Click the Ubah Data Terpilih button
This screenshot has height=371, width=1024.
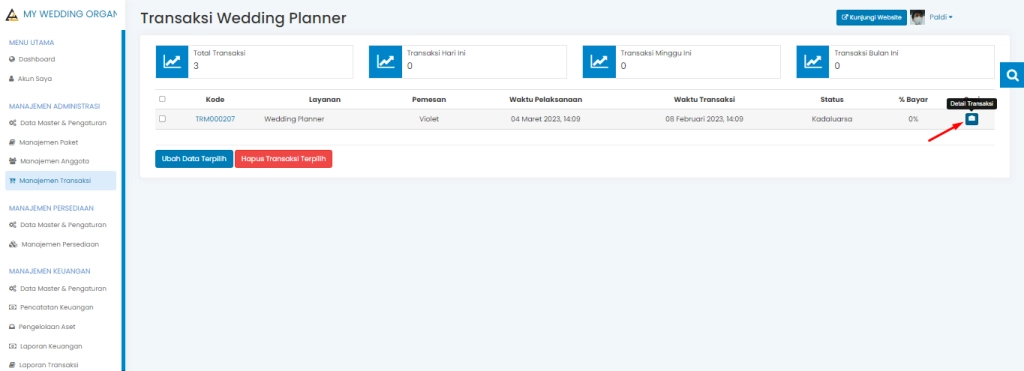(x=194, y=159)
